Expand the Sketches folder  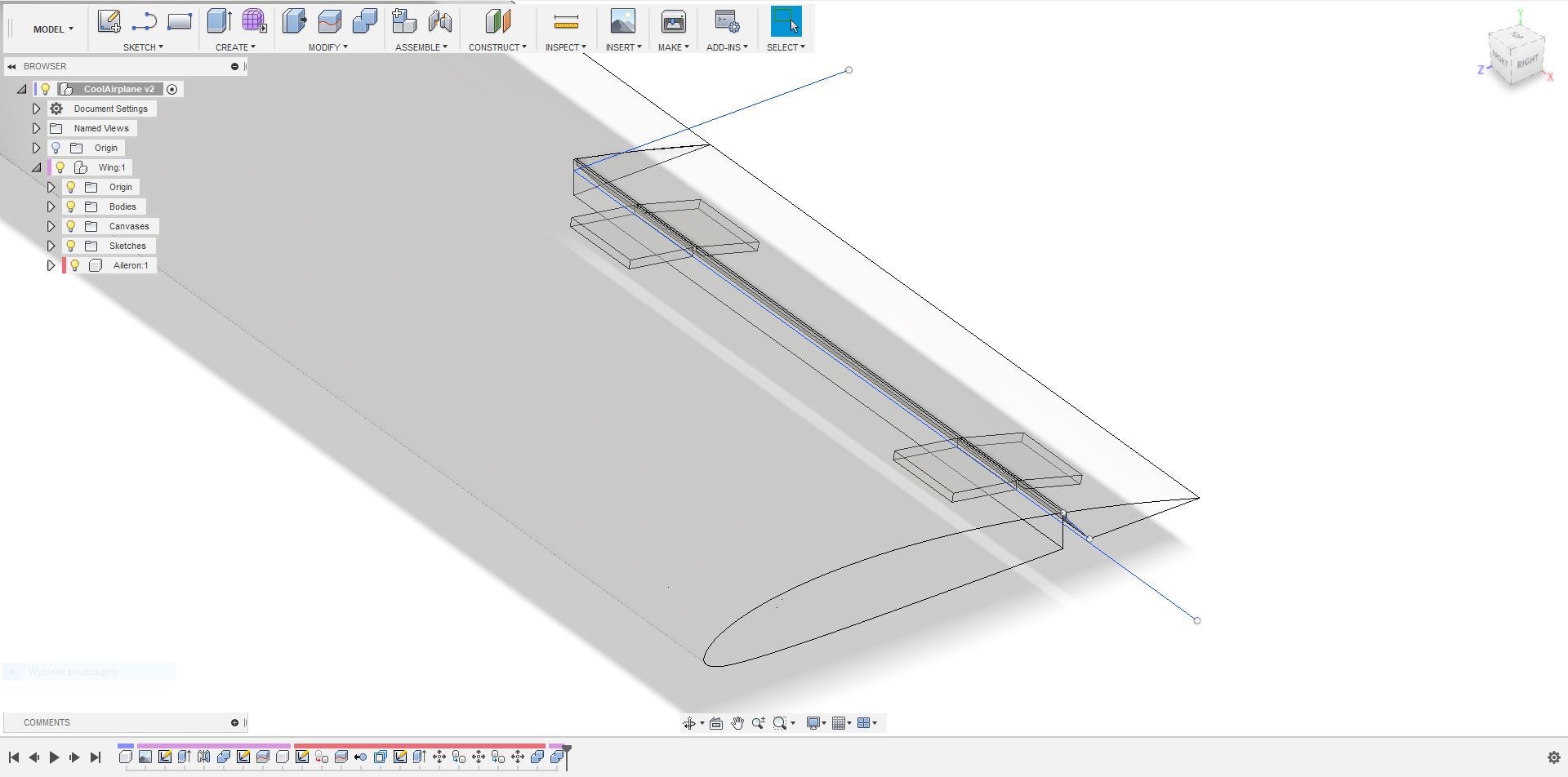point(51,246)
